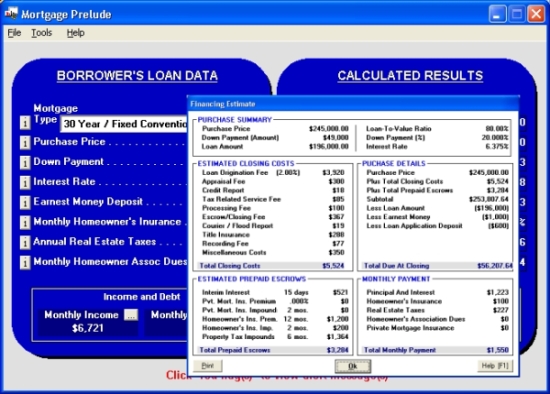Screen dimensions: 550x394
Task: Click the Appraisal Fee line
Action: pyautogui.click(x=273, y=181)
